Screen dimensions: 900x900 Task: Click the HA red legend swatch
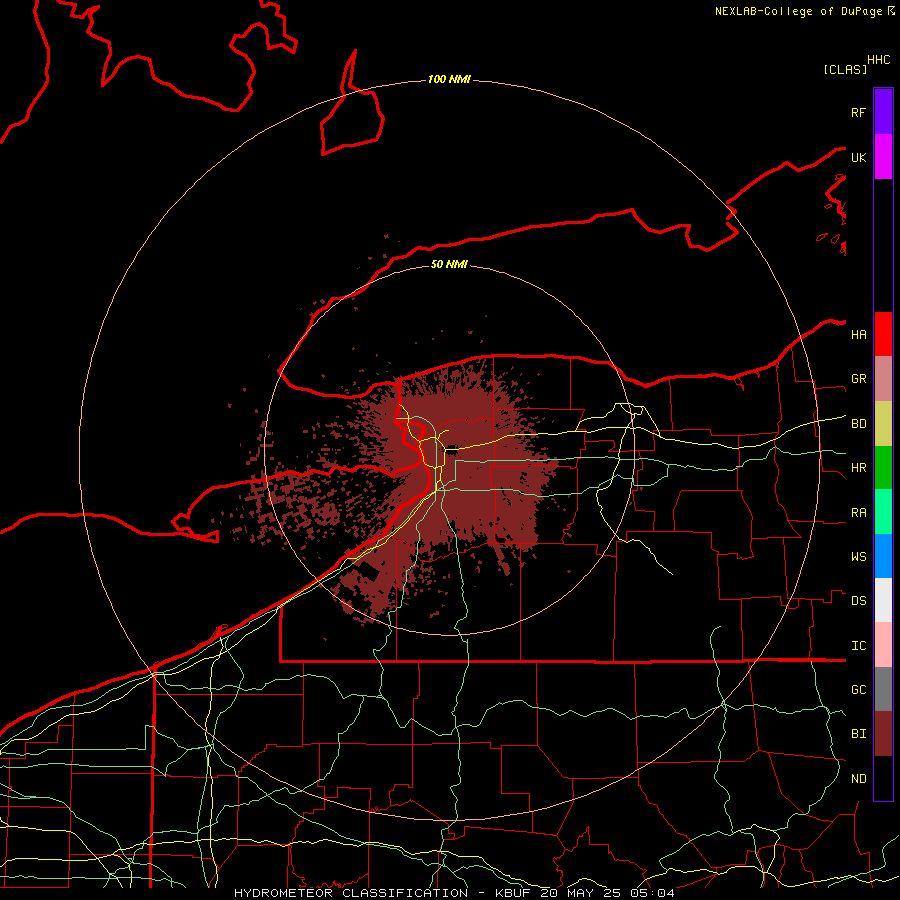pyautogui.click(x=883, y=334)
